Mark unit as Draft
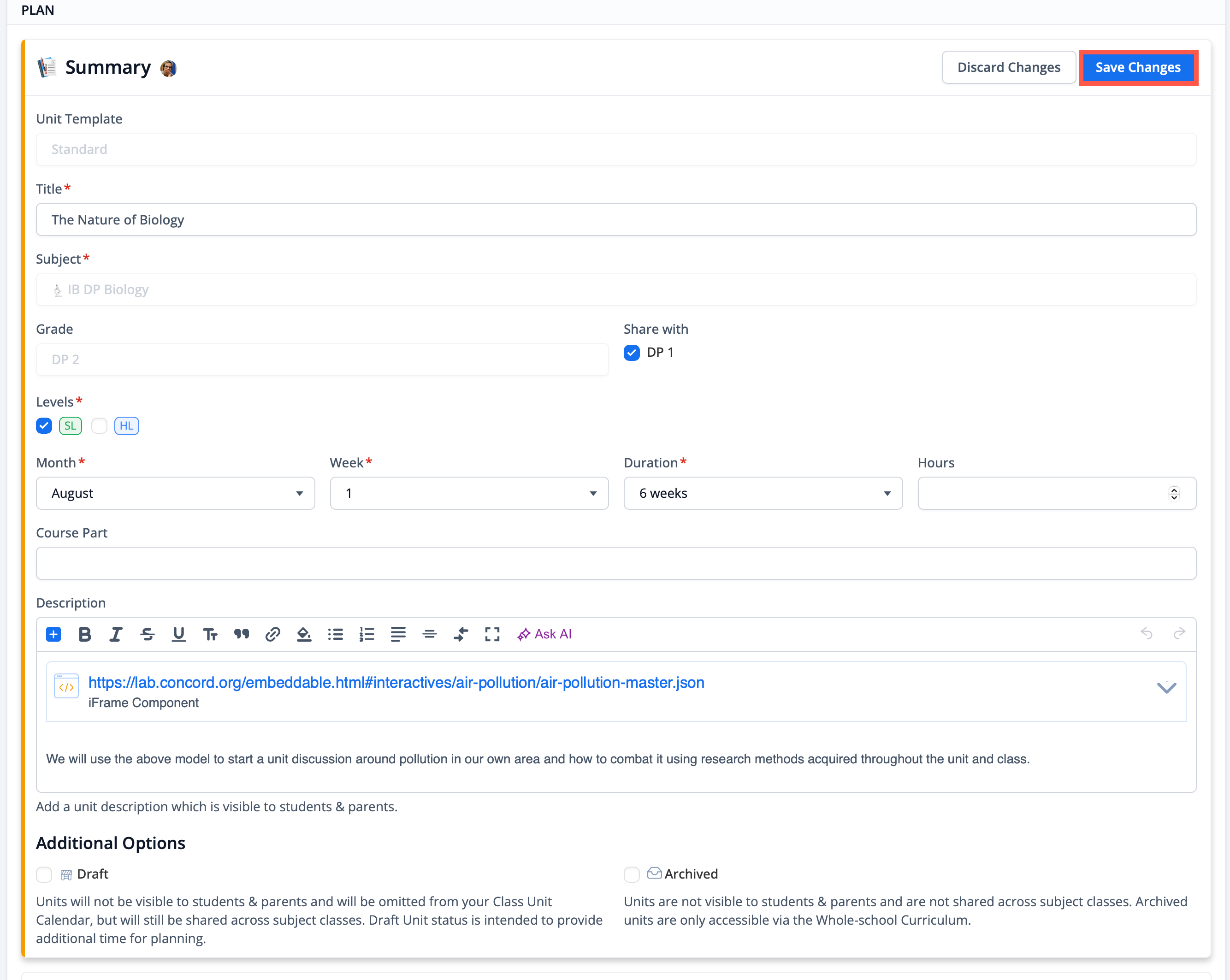This screenshot has width=1230, height=980. click(44, 874)
